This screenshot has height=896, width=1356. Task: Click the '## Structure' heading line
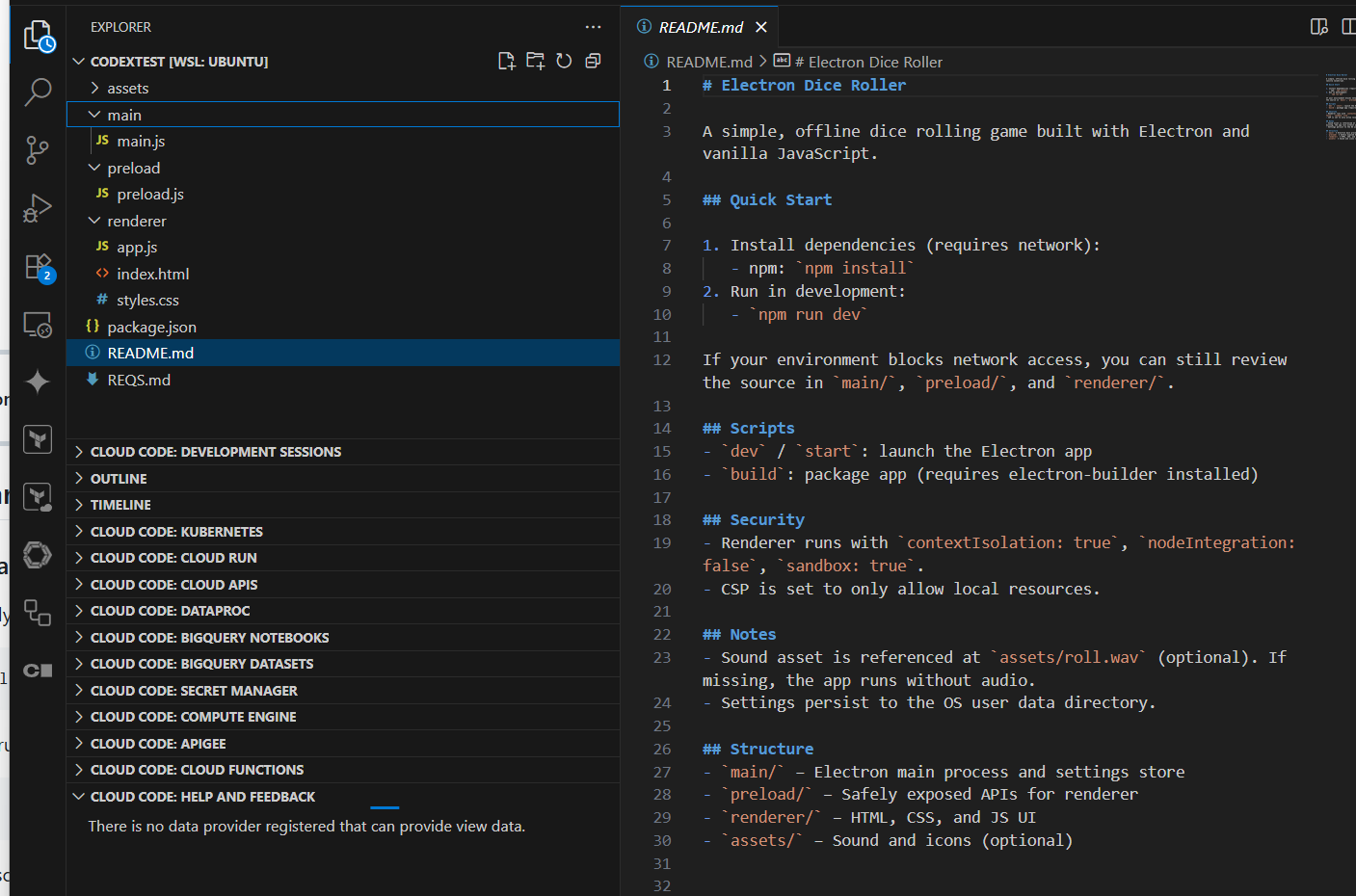tap(758, 749)
